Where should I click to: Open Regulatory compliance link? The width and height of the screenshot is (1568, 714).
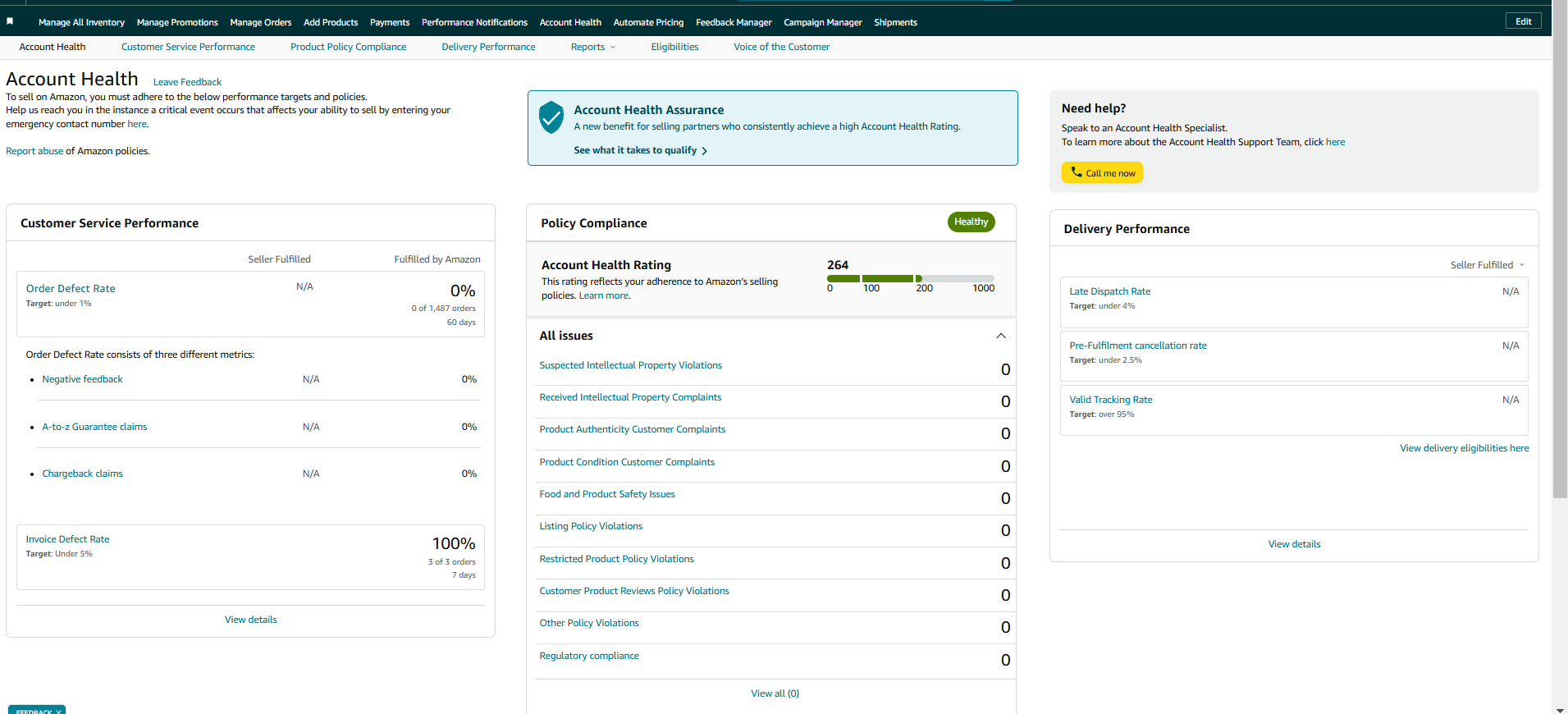tap(589, 656)
